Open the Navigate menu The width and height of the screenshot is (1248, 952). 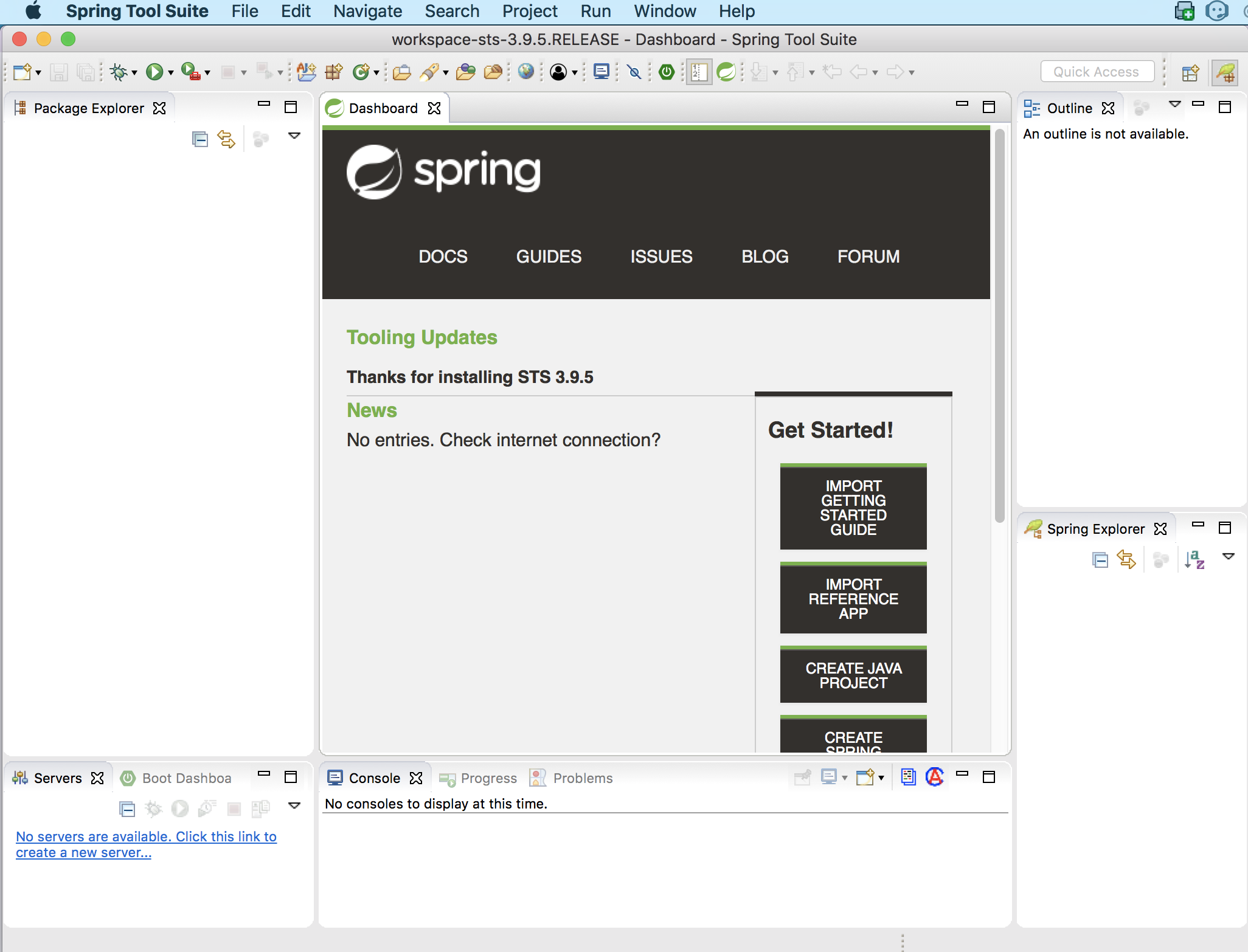click(367, 11)
